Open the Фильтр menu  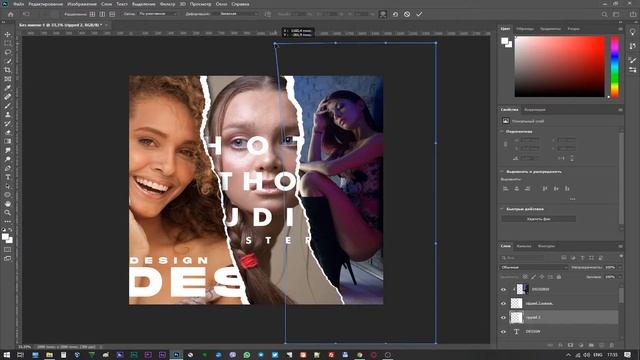pos(167,4)
